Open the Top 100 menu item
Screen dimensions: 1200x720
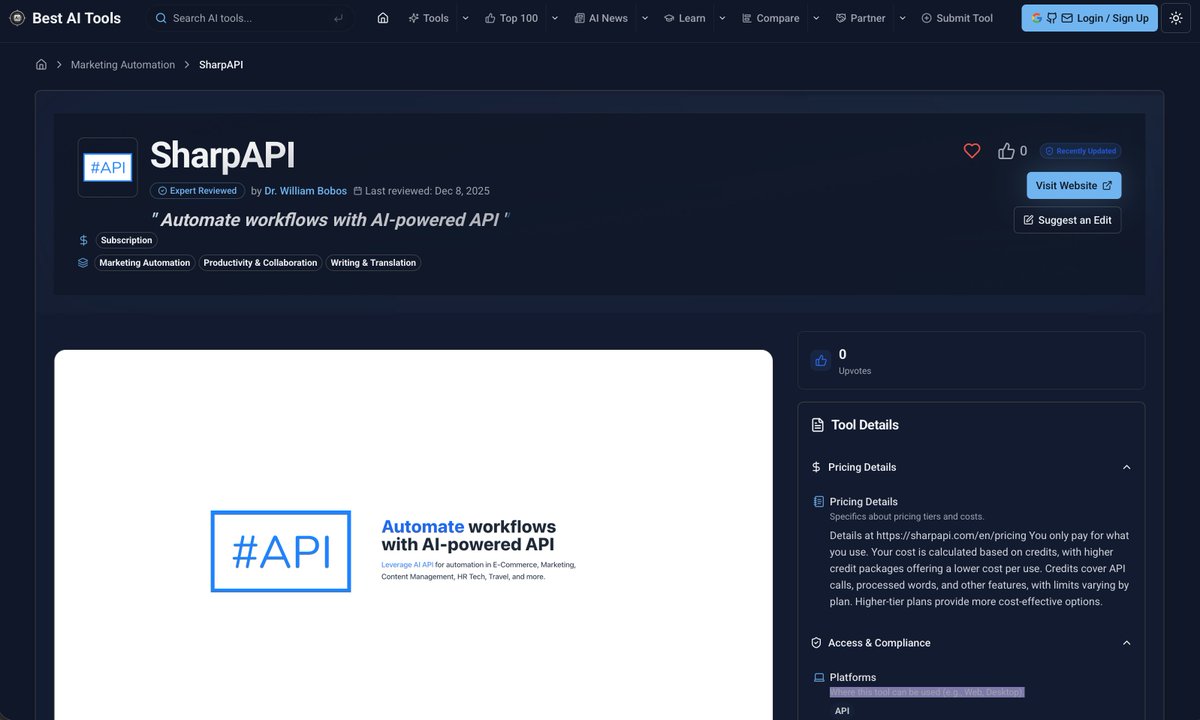(511, 18)
